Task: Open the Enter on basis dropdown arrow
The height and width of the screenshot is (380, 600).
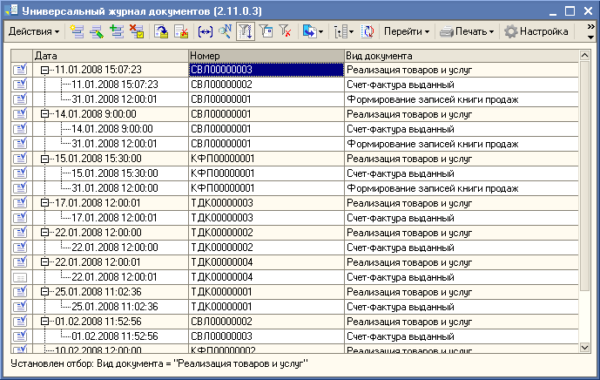Action: pos(321,32)
